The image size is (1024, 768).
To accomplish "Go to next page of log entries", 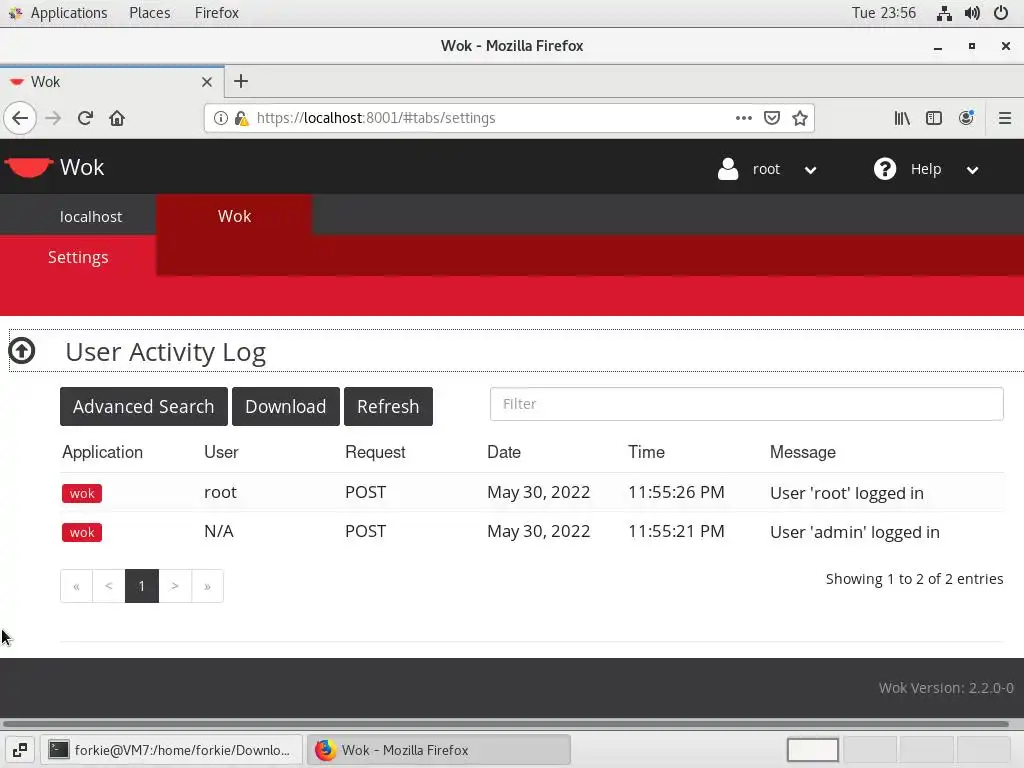I will pos(175,586).
